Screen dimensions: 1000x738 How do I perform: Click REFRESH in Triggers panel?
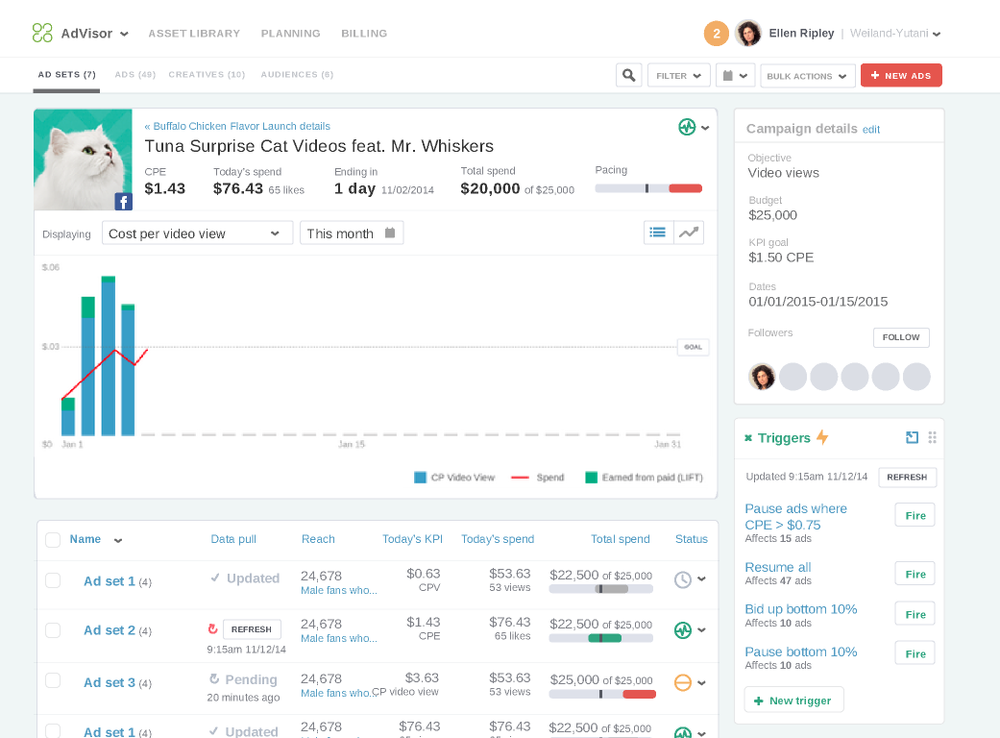coord(907,476)
